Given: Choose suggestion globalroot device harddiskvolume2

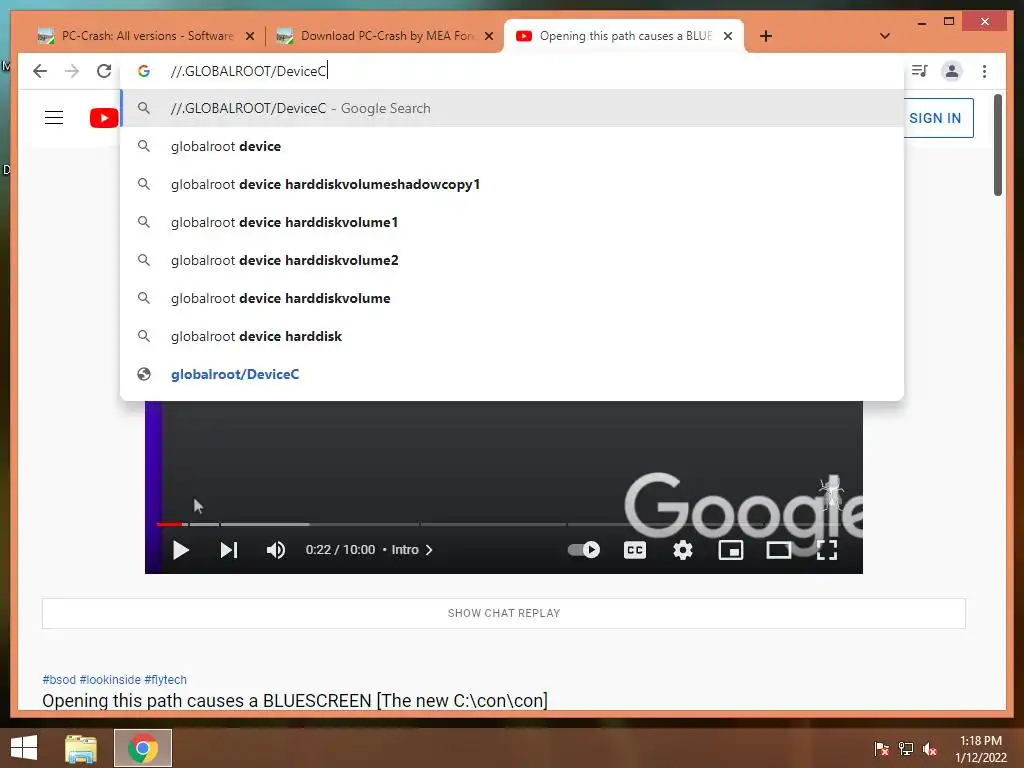Looking at the screenshot, I should pyautogui.click(x=512, y=260).
